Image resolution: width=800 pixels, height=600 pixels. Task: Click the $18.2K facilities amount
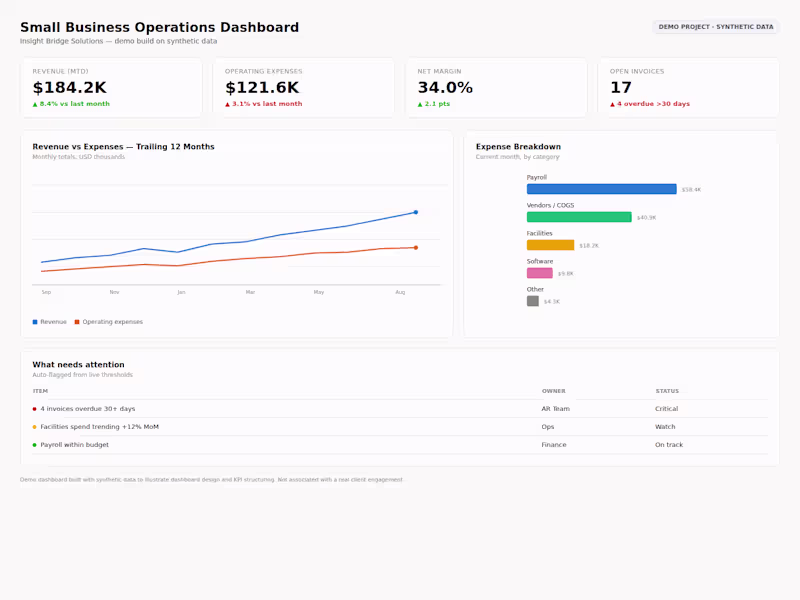click(x=589, y=246)
